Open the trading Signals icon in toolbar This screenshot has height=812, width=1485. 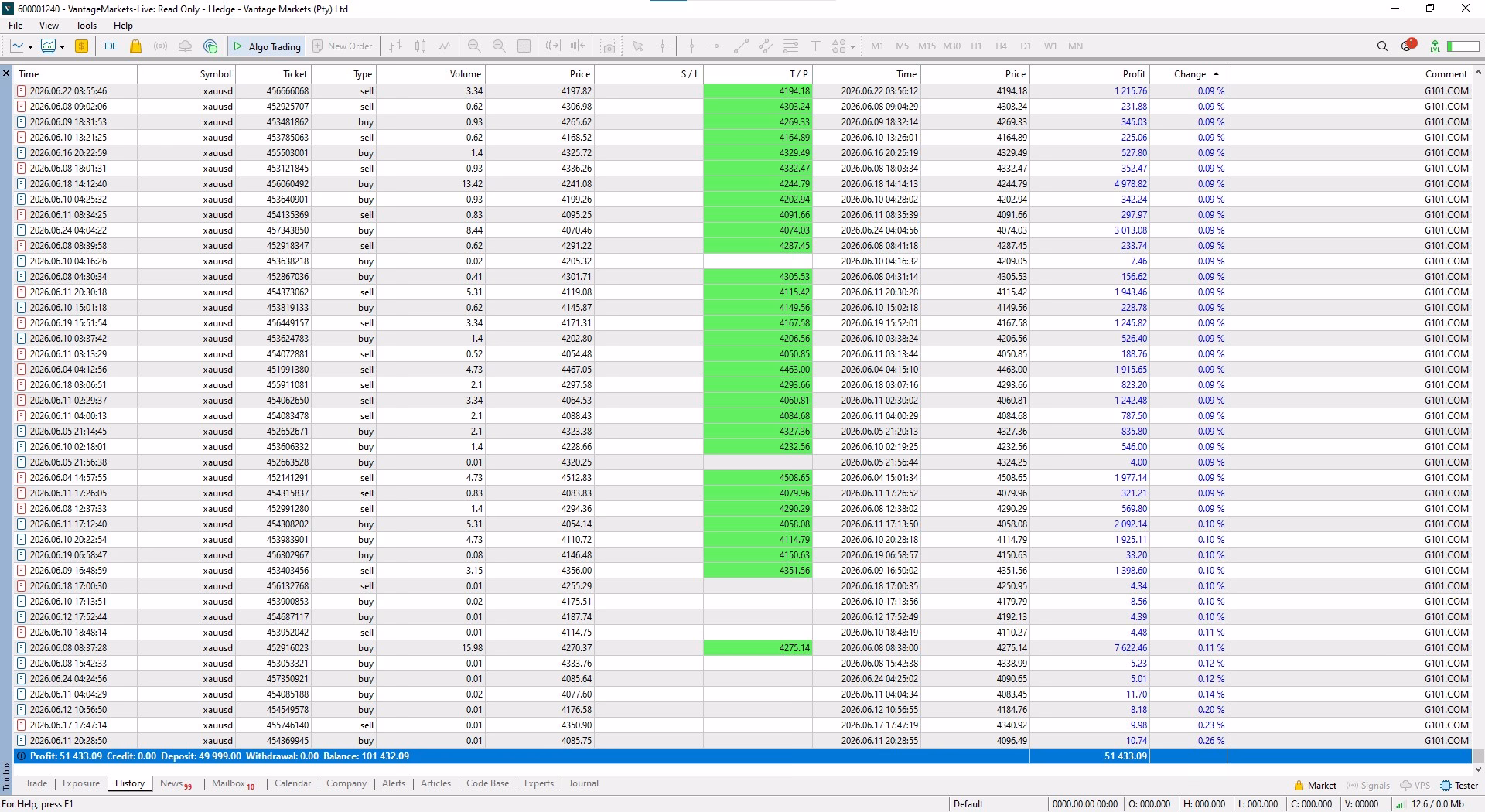160,46
